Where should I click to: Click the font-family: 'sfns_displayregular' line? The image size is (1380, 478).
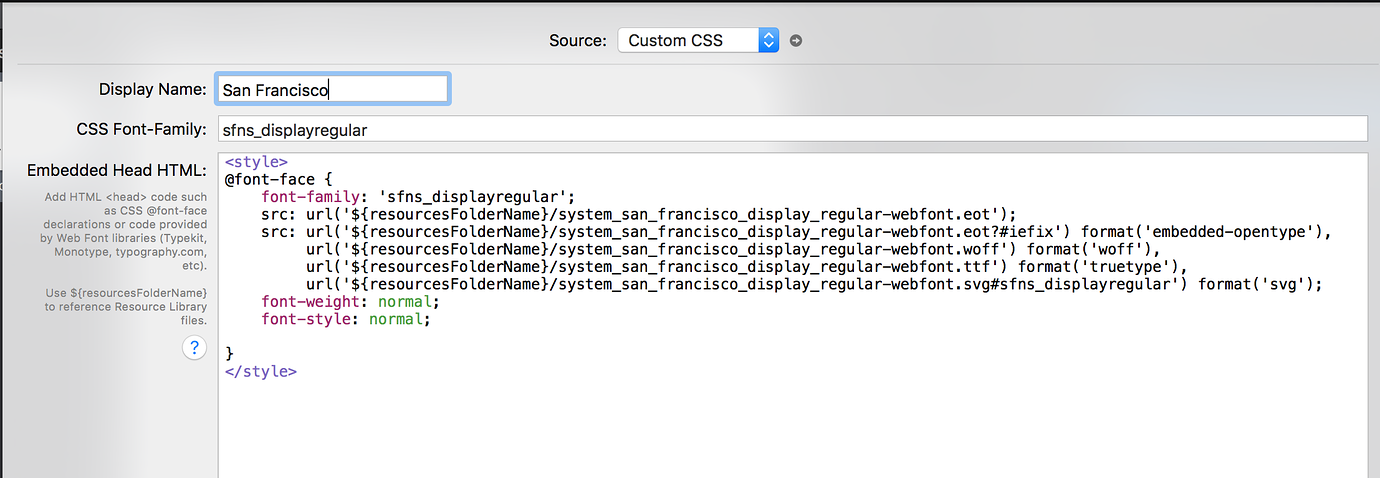(x=419, y=197)
